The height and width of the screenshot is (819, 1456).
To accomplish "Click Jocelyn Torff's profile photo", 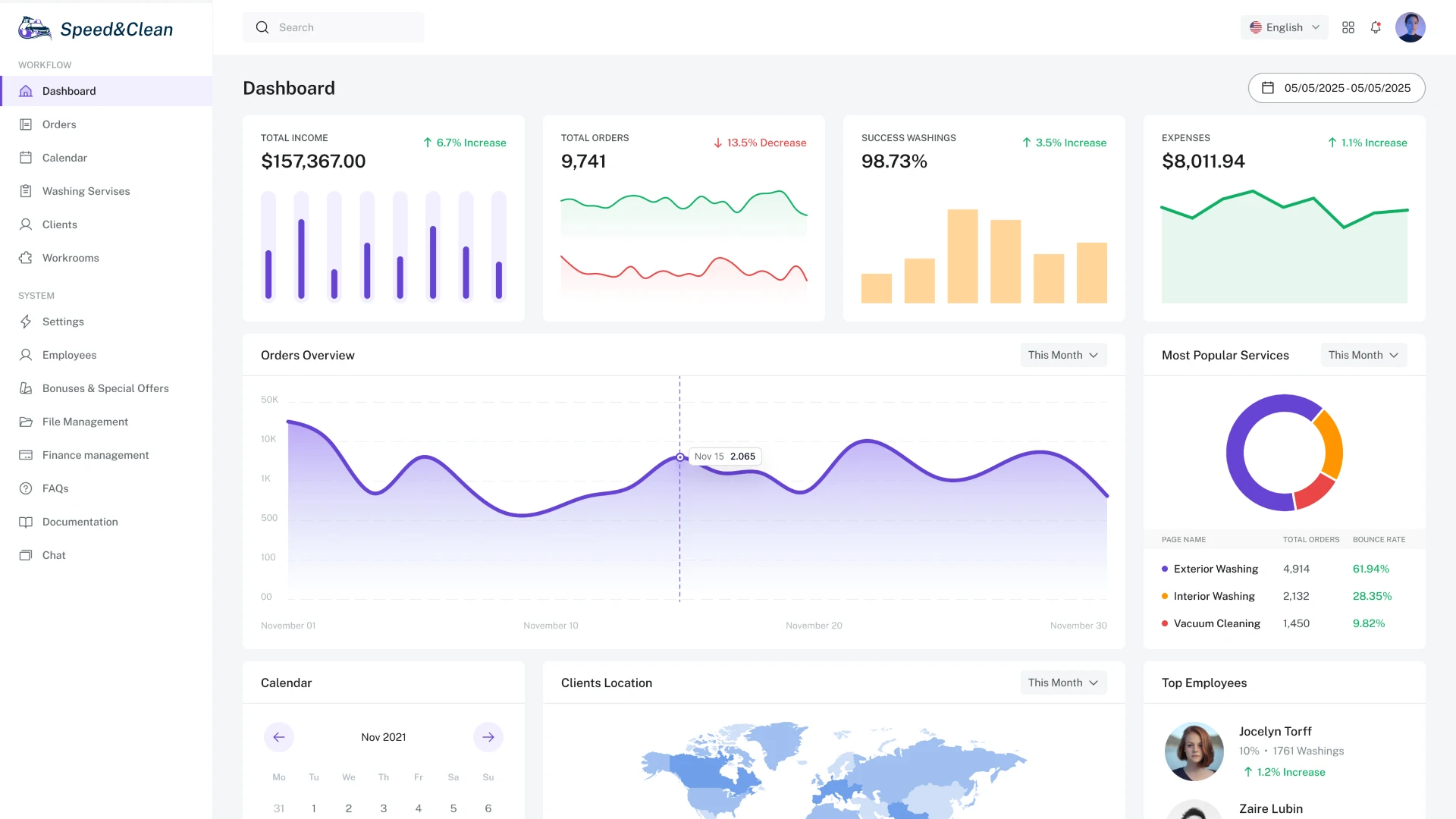I will [x=1194, y=751].
